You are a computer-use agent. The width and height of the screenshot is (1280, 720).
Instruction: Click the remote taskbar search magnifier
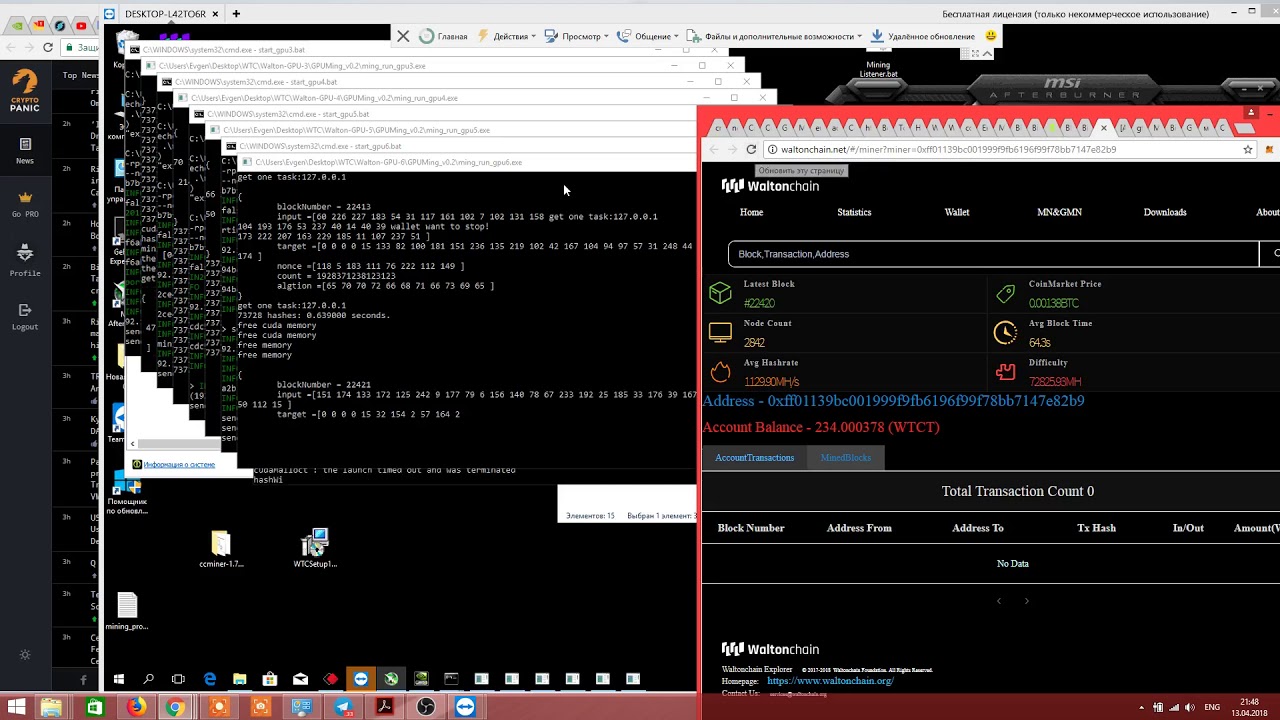(x=149, y=679)
